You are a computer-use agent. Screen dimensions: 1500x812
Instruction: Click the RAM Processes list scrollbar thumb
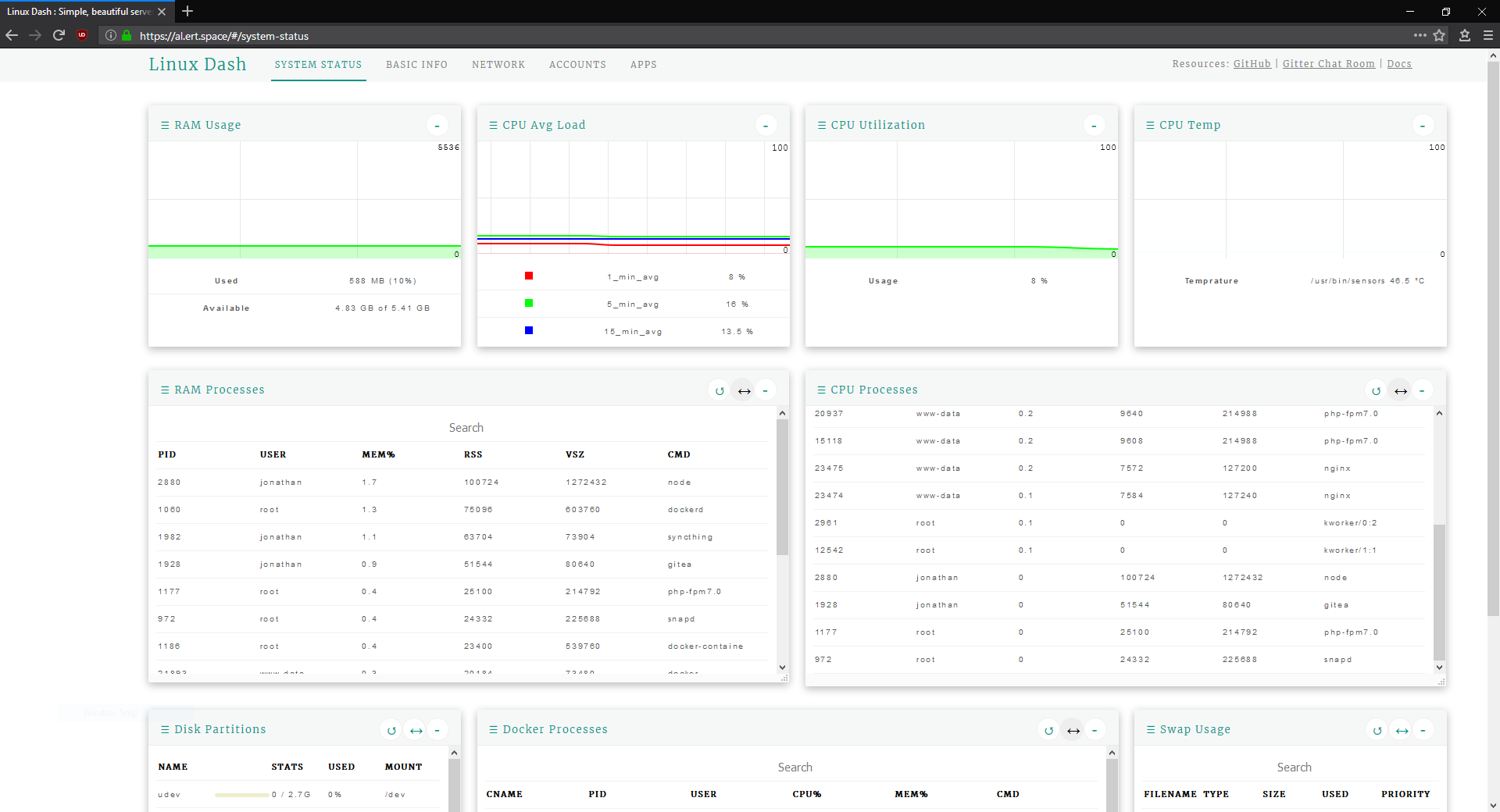point(782,487)
